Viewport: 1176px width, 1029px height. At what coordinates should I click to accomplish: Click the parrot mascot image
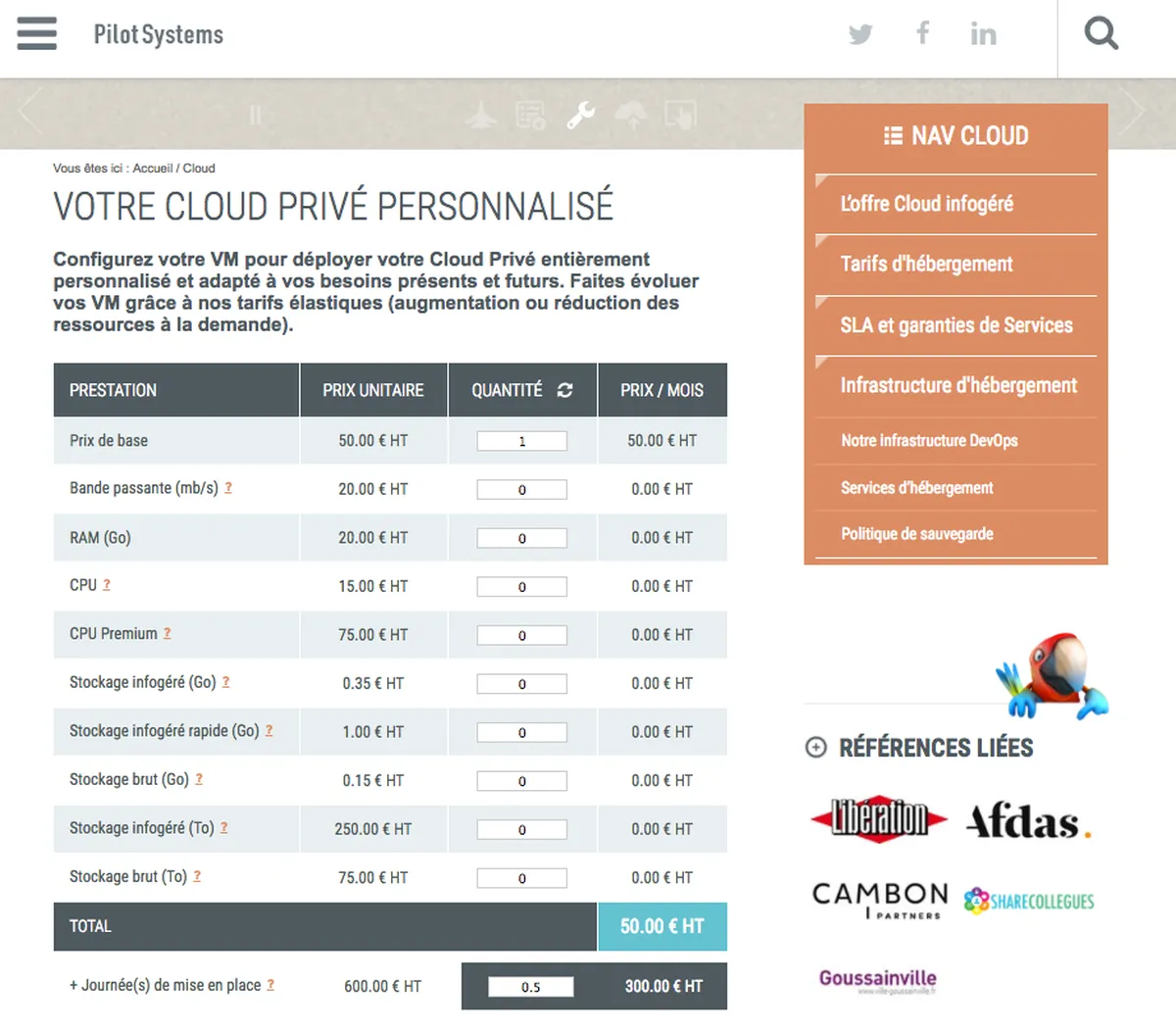[1053, 676]
